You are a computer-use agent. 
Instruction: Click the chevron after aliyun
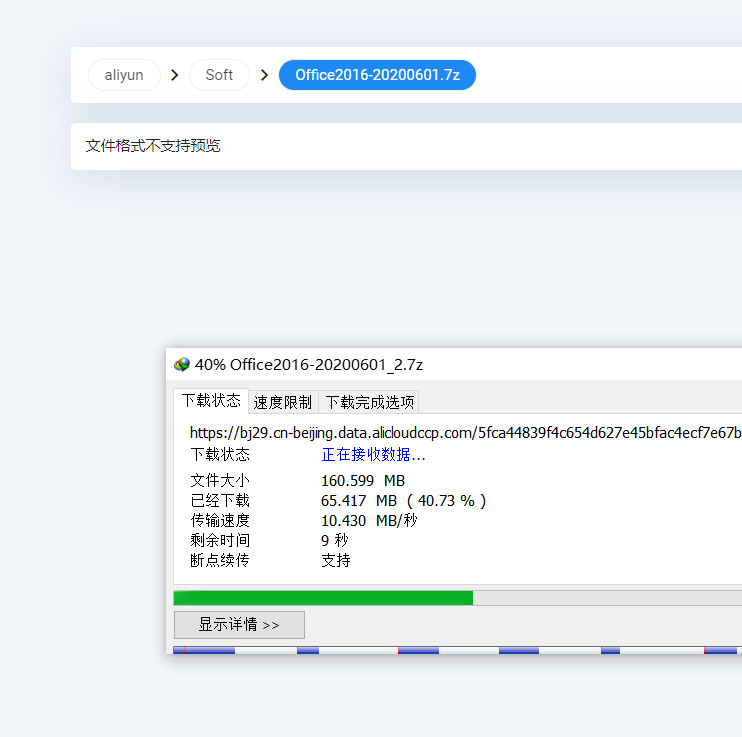pos(175,75)
